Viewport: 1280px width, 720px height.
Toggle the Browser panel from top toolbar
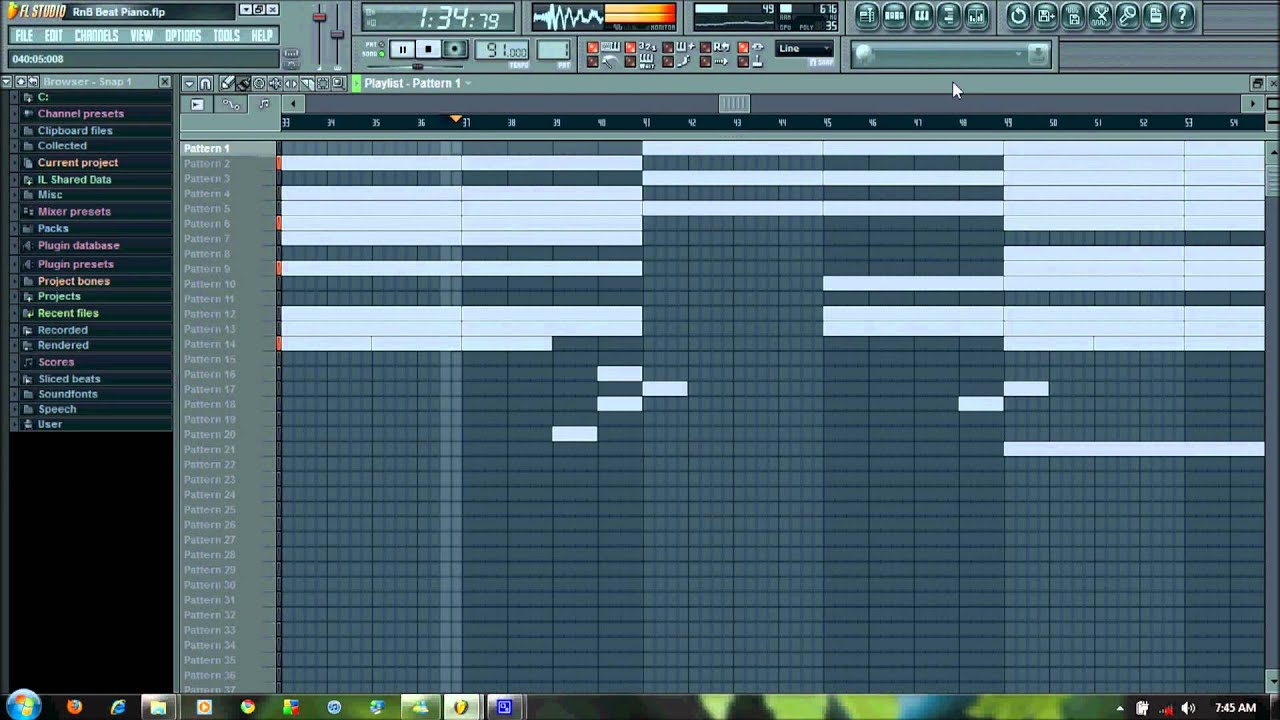[x=948, y=15]
